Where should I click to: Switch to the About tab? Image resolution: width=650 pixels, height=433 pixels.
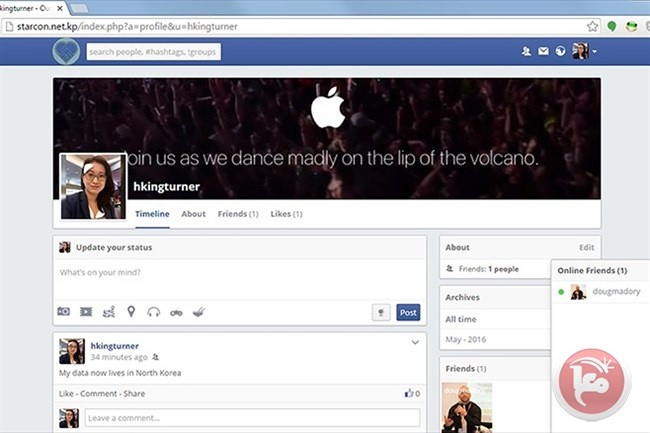pos(193,214)
